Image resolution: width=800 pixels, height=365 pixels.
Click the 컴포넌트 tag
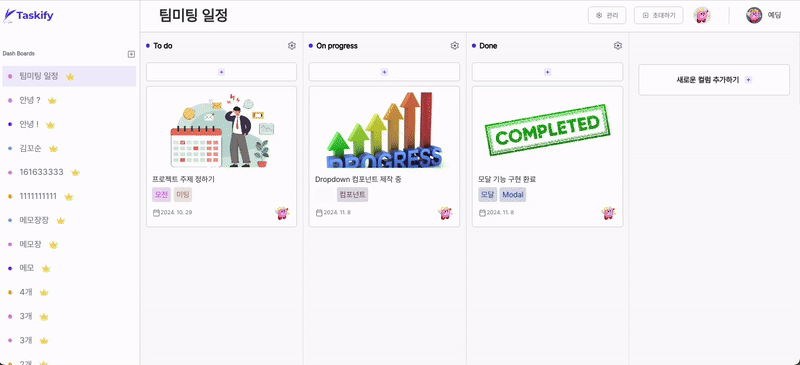pyautogui.click(x=353, y=194)
